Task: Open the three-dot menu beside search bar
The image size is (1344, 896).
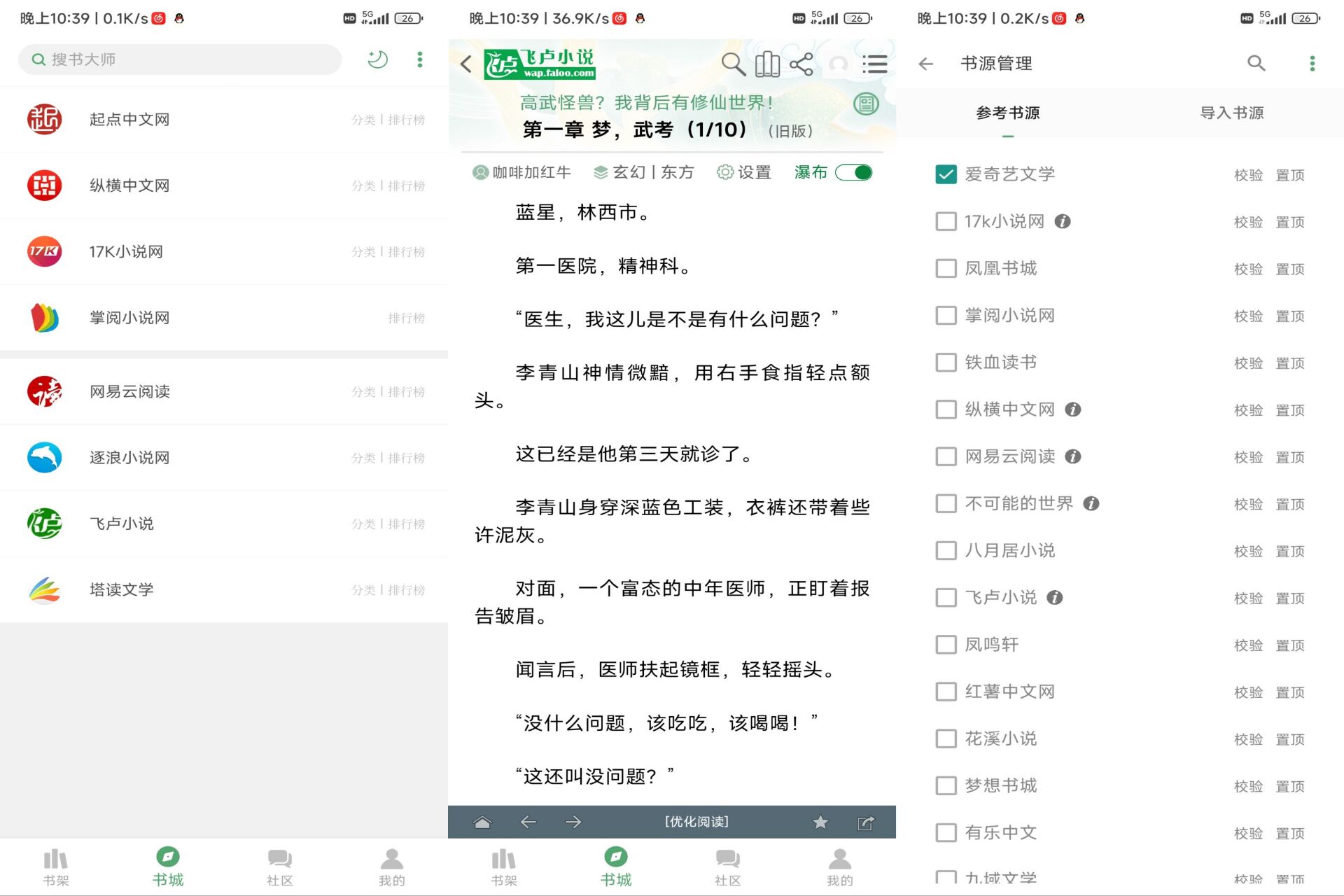Action: click(x=420, y=59)
